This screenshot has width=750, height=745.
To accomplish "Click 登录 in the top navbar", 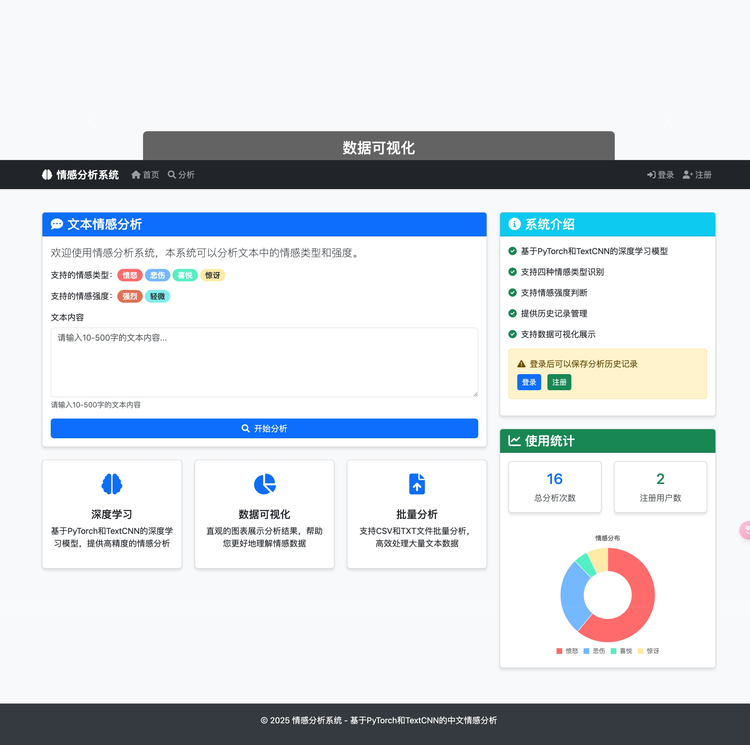I will point(660,175).
